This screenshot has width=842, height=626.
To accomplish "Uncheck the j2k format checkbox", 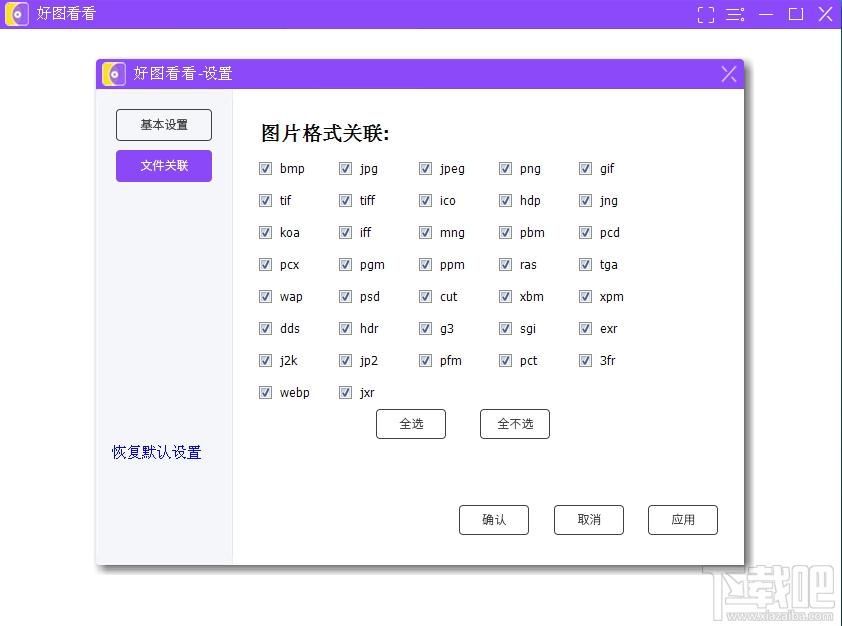I will pos(265,361).
